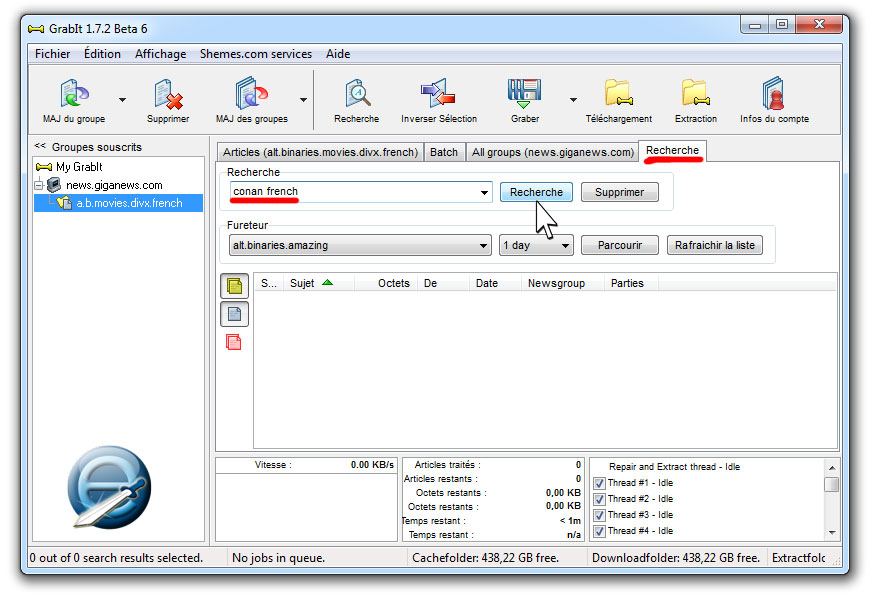Sort by the Parties column header

tap(631, 283)
